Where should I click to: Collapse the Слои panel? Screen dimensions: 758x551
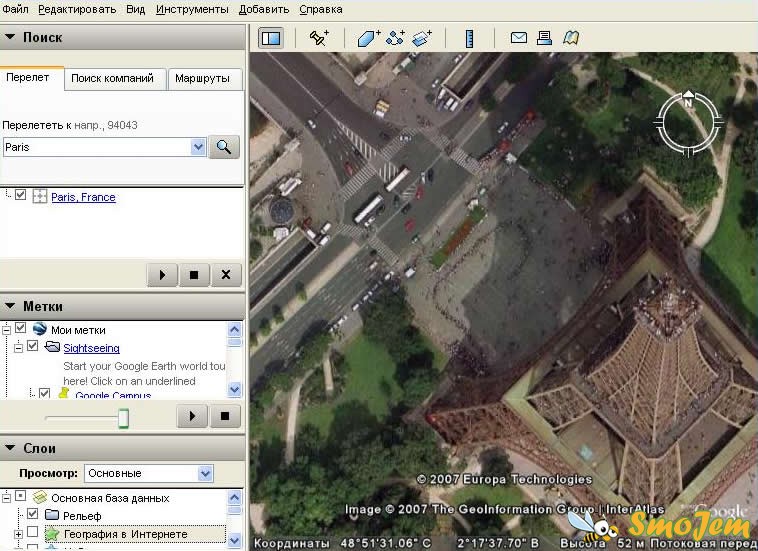pyautogui.click(x=10, y=448)
